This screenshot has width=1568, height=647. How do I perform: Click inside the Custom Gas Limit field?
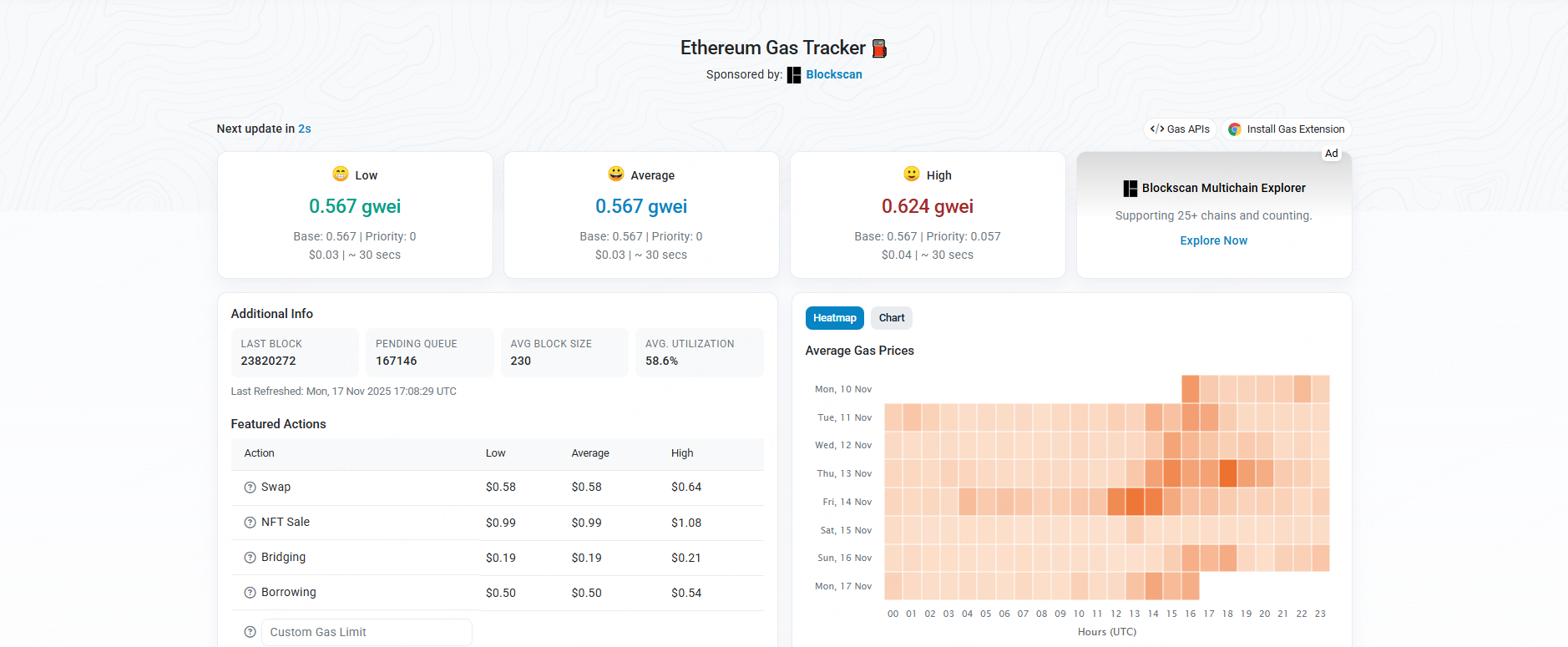coord(366,631)
